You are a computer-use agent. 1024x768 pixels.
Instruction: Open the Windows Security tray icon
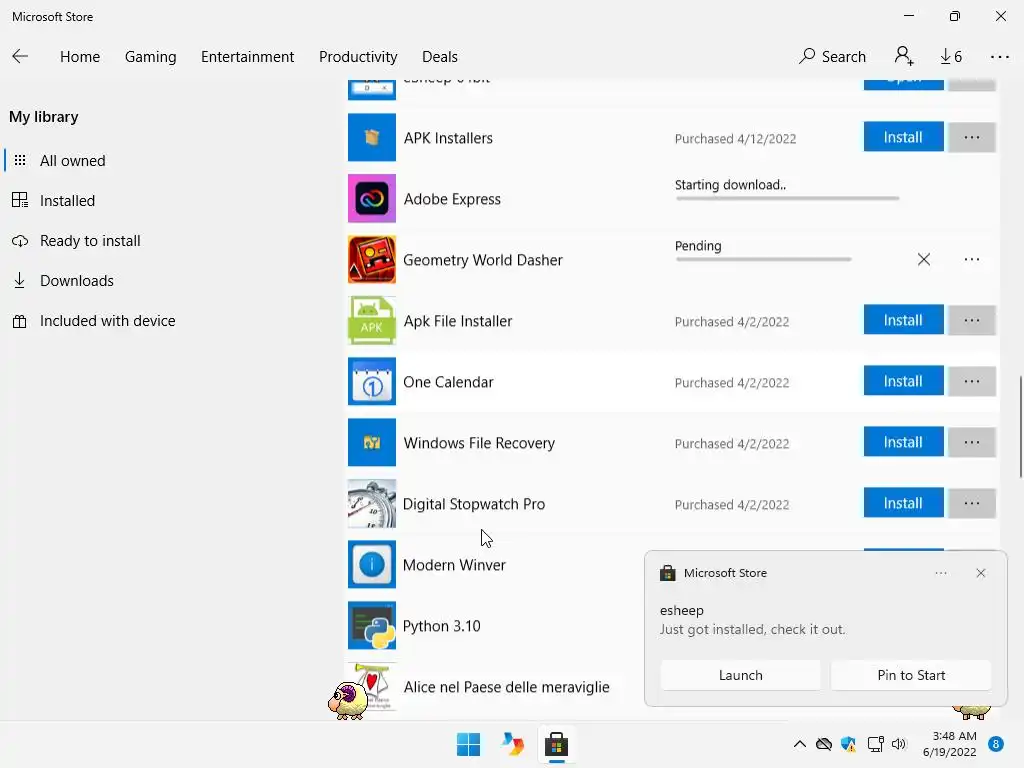pos(848,744)
